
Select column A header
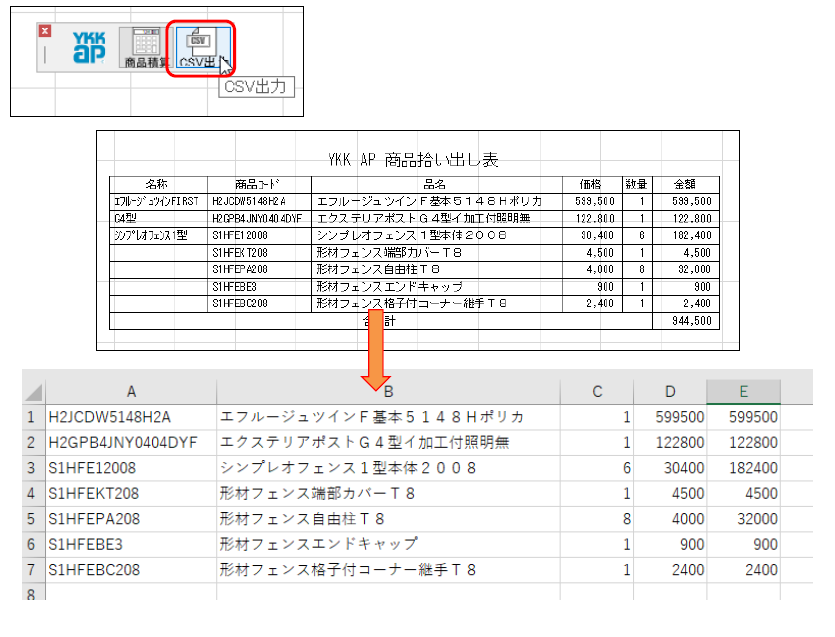click(131, 392)
